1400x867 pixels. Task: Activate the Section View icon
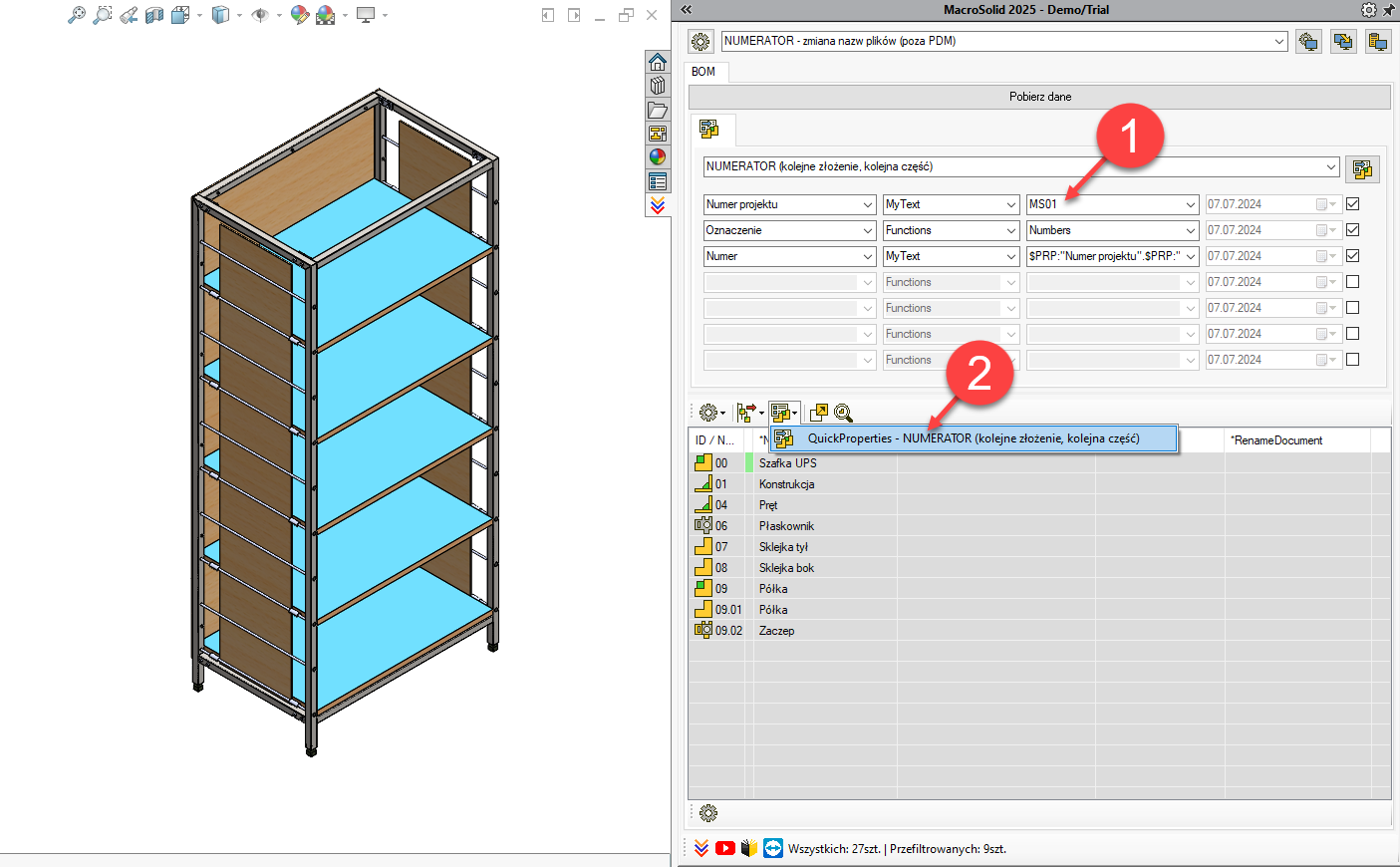click(154, 15)
